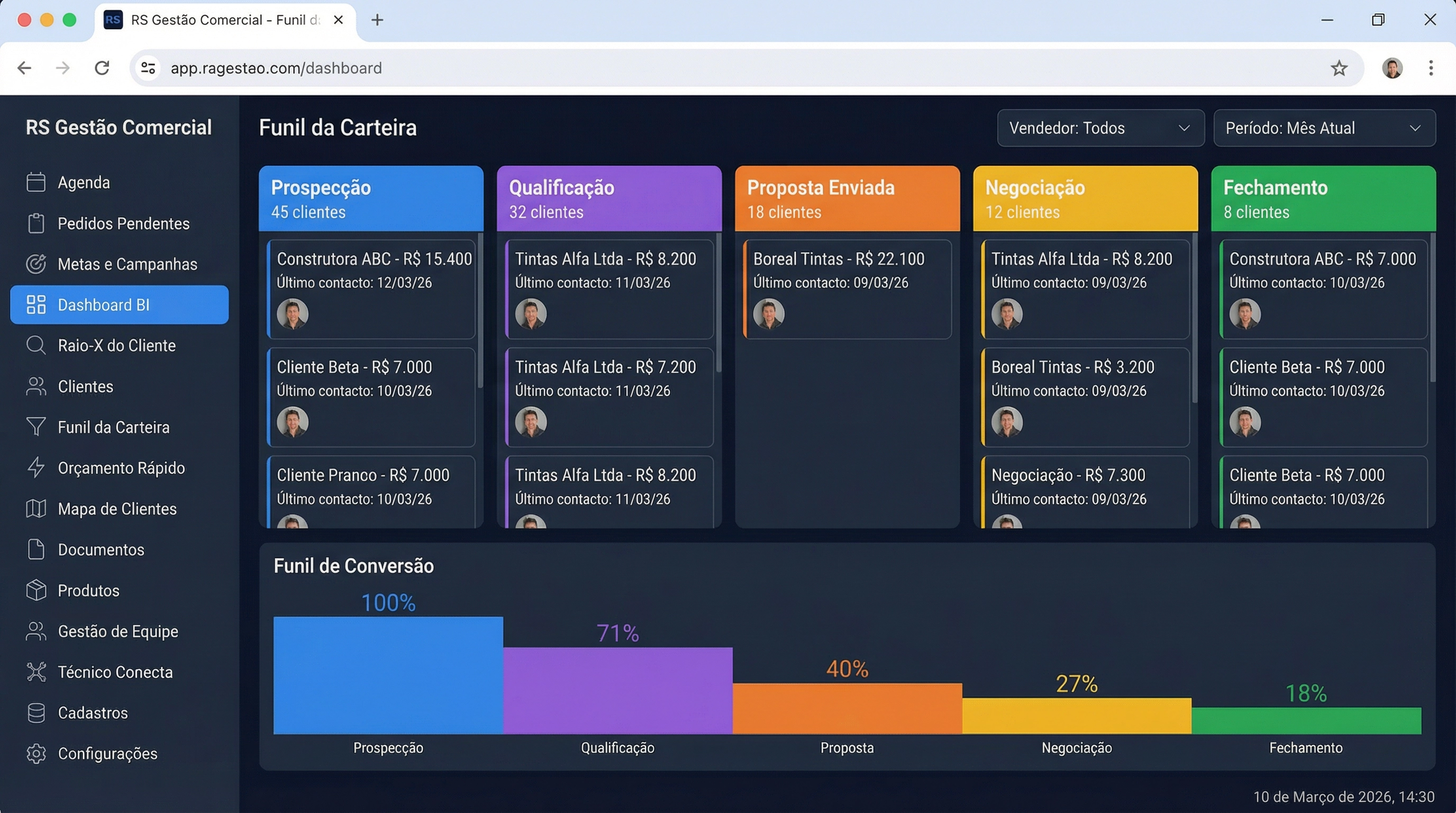Select the Metas e Campanhas target icon

[x=35, y=264]
